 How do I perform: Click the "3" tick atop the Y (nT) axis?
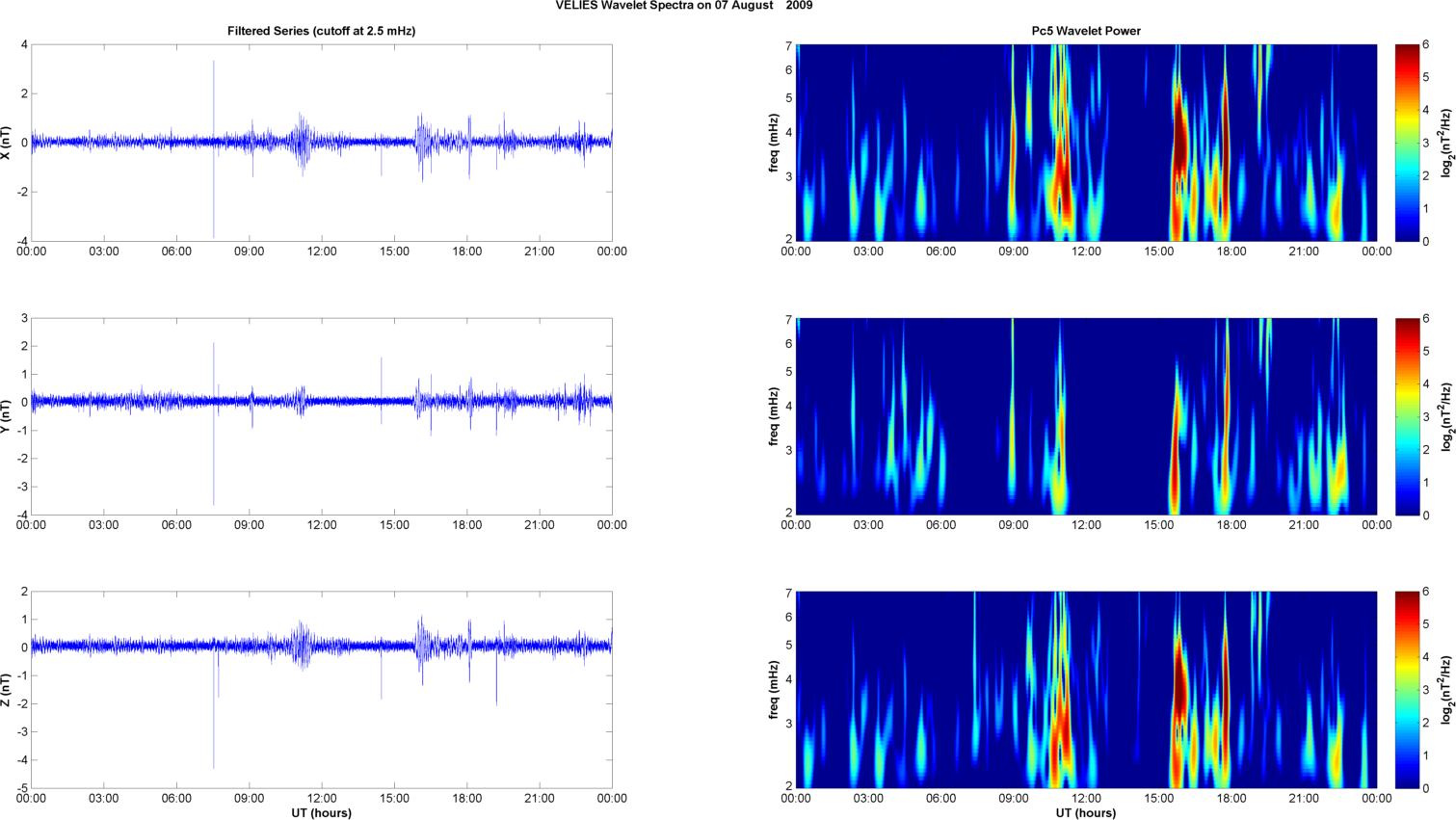point(25,318)
